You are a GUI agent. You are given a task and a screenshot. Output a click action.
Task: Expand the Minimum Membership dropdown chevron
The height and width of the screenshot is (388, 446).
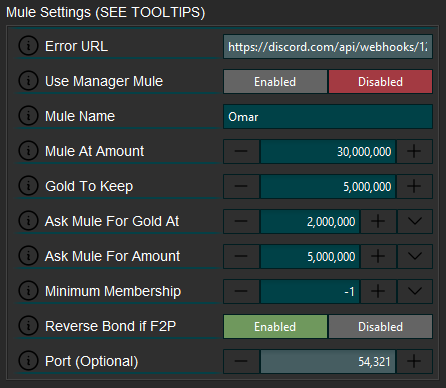[415, 291]
